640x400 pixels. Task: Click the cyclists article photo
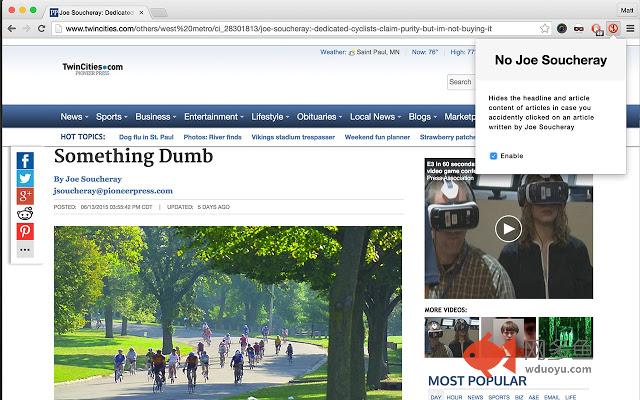pyautogui.click(x=228, y=313)
